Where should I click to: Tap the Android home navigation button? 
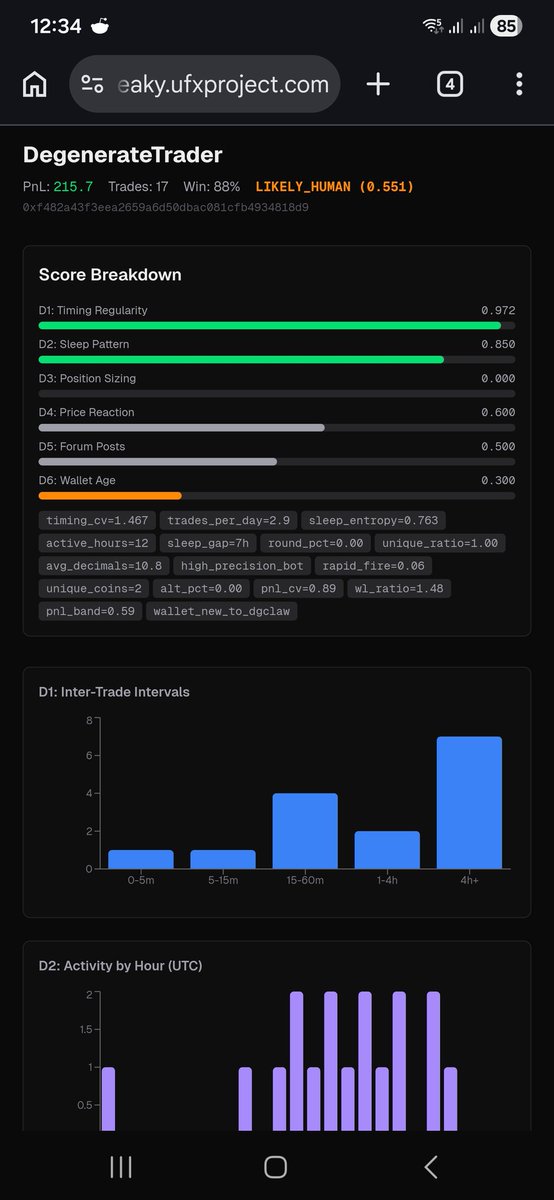(x=276, y=1166)
